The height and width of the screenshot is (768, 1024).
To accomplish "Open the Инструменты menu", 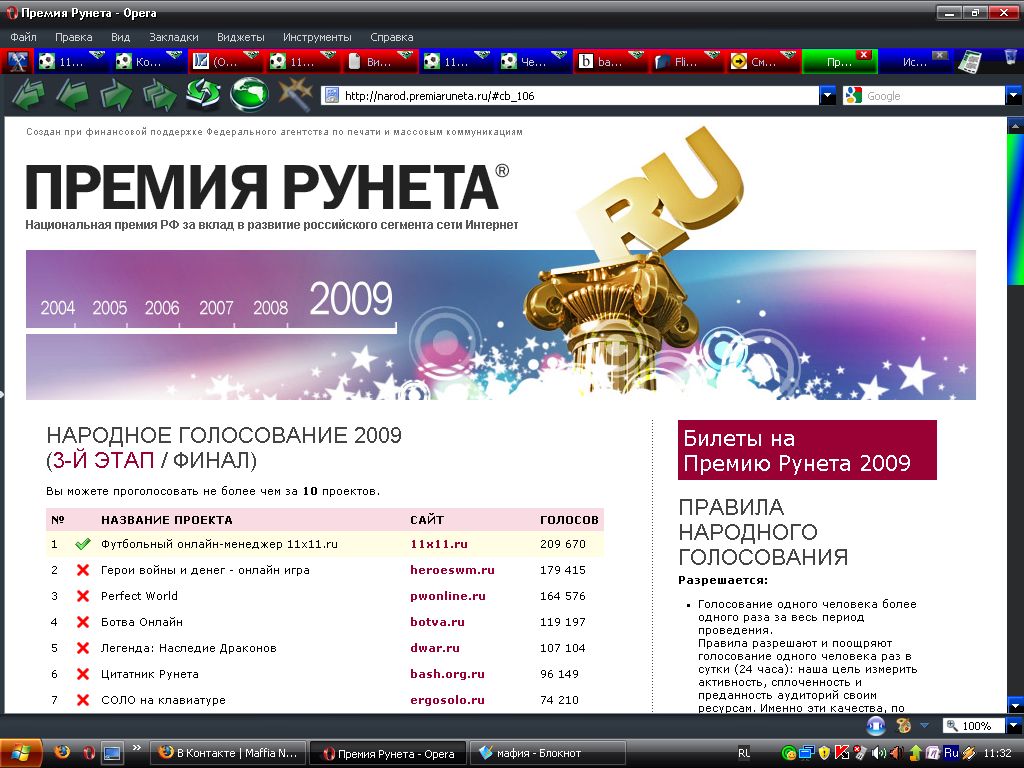I will tap(316, 37).
